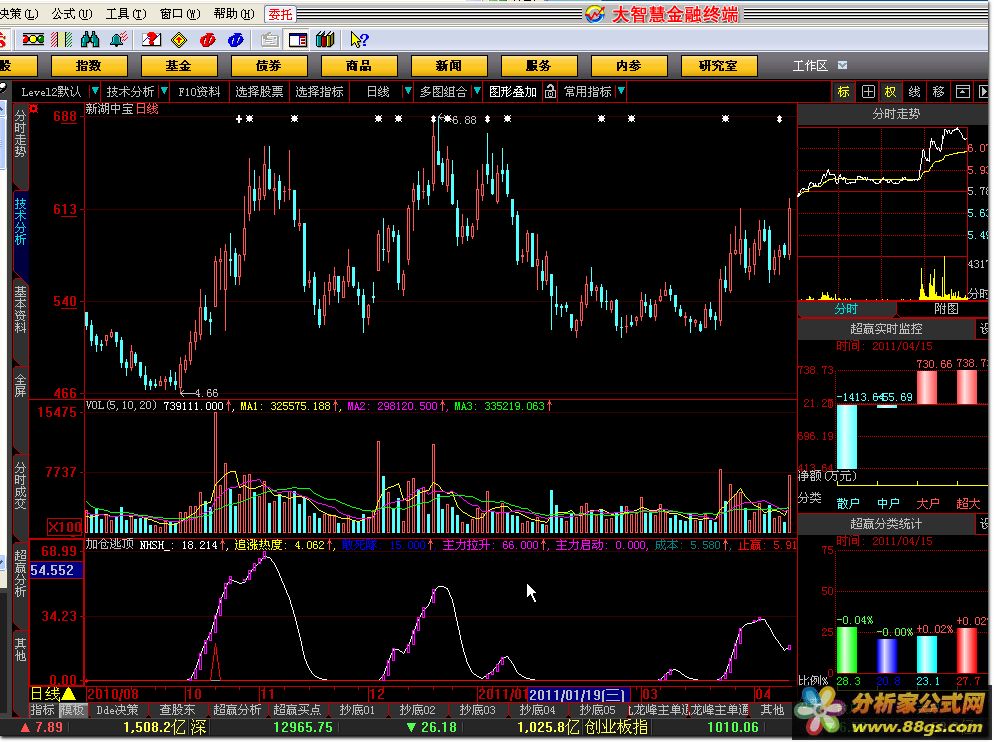994x742 pixels.
Task: Open the 帮助 menu
Action: (x=234, y=13)
